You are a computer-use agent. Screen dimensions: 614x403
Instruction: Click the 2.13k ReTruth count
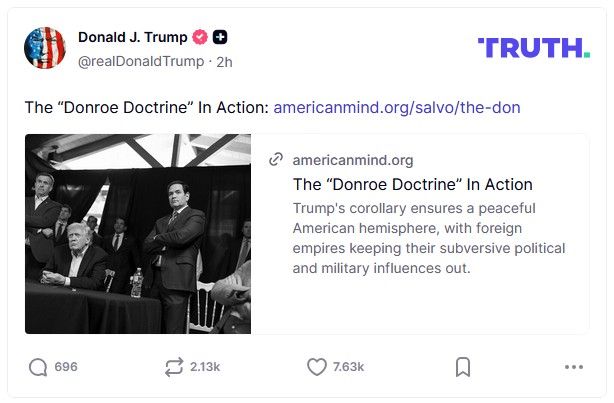click(x=205, y=367)
